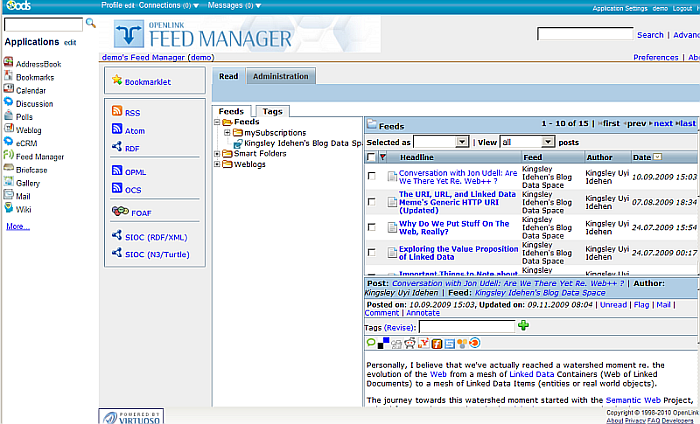Add tag with green plus icon
This screenshot has width=700, height=424.
click(523, 326)
